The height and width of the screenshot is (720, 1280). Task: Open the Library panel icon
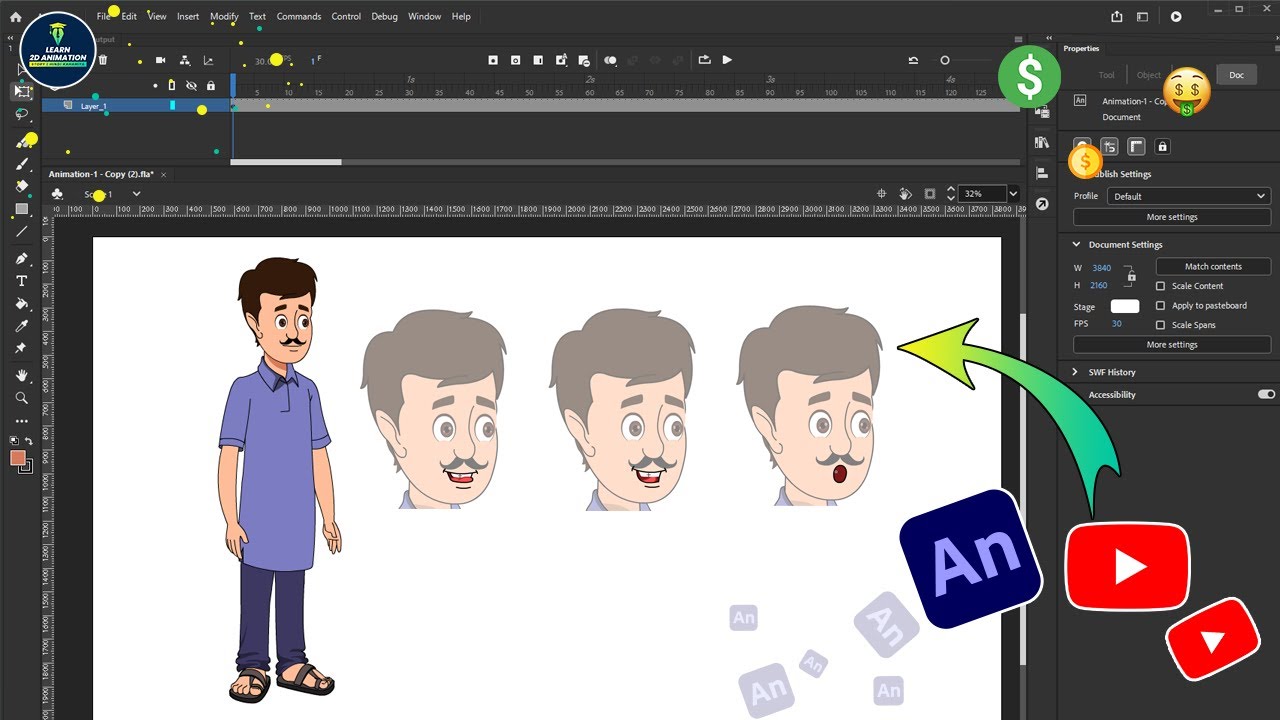[1042, 143]
